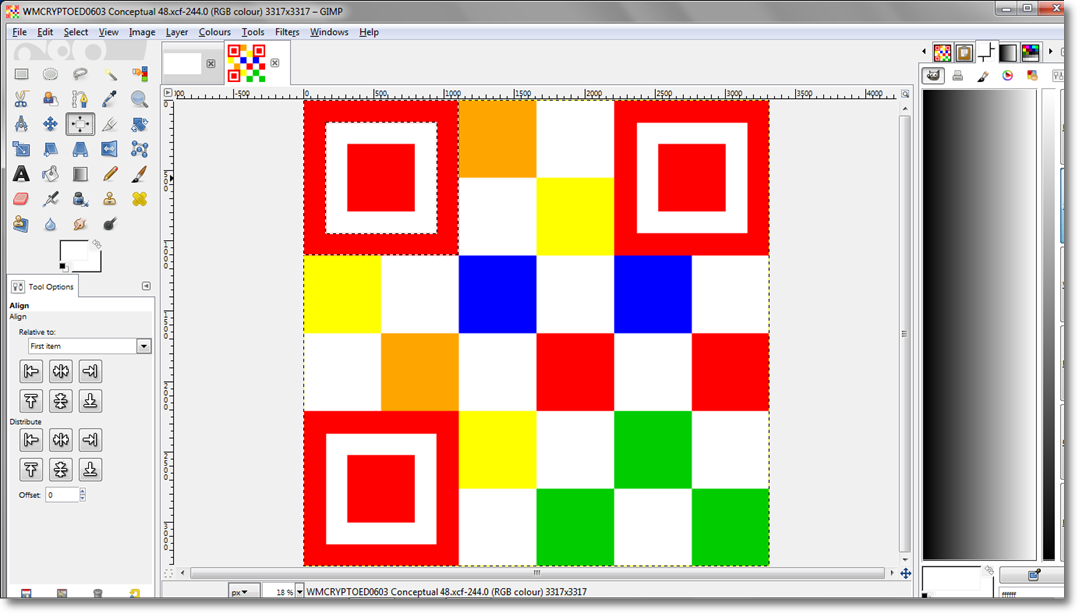Pick the Rotate tool
Screen dimensions: 1080x615
(x=139, y=124)
